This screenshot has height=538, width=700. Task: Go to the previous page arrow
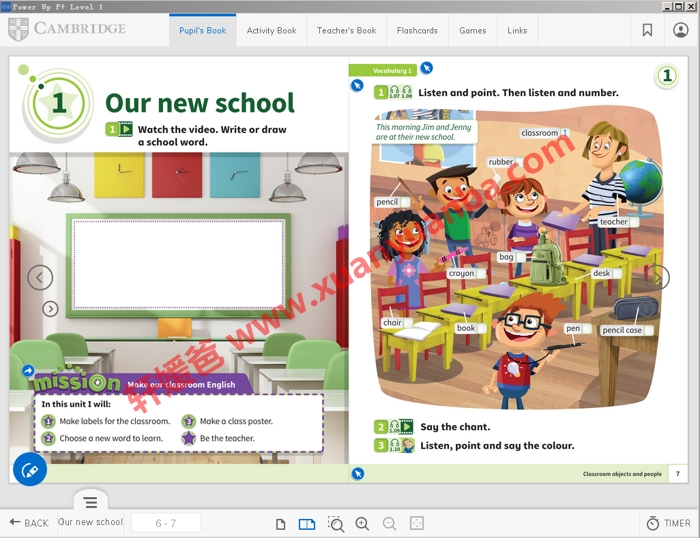(x=40, y=277)
